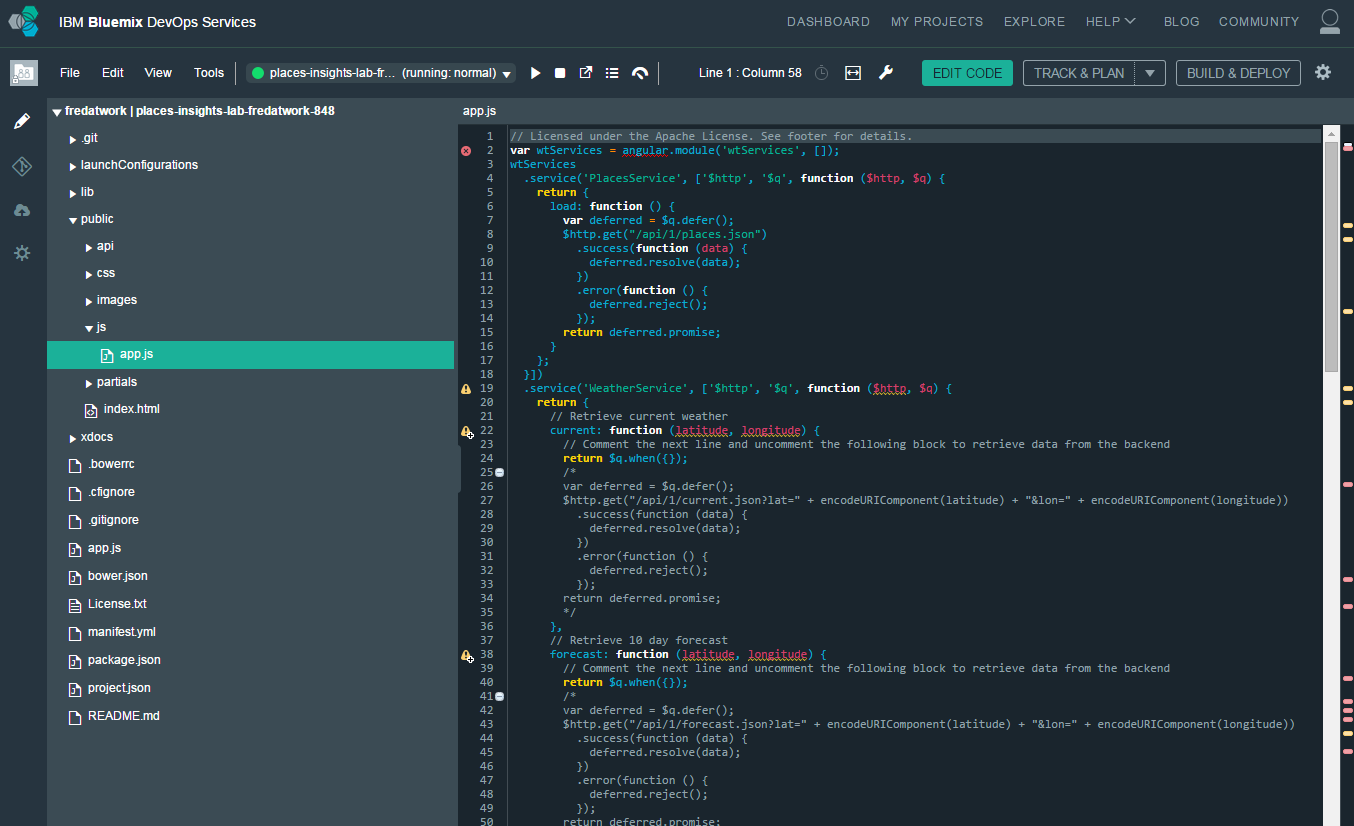Open the File menu
The image size is (1354, 826).
[x=70, y=73]
